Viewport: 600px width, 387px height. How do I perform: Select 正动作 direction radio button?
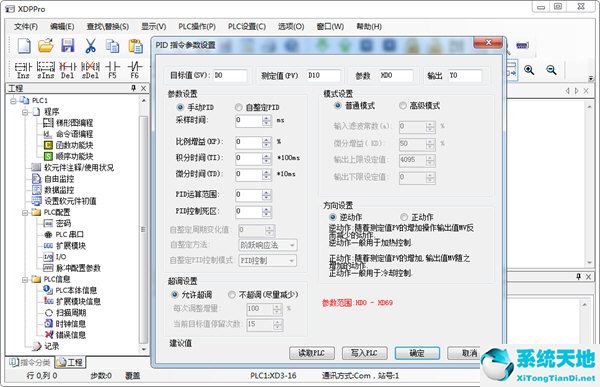click(x=404, y=217)
